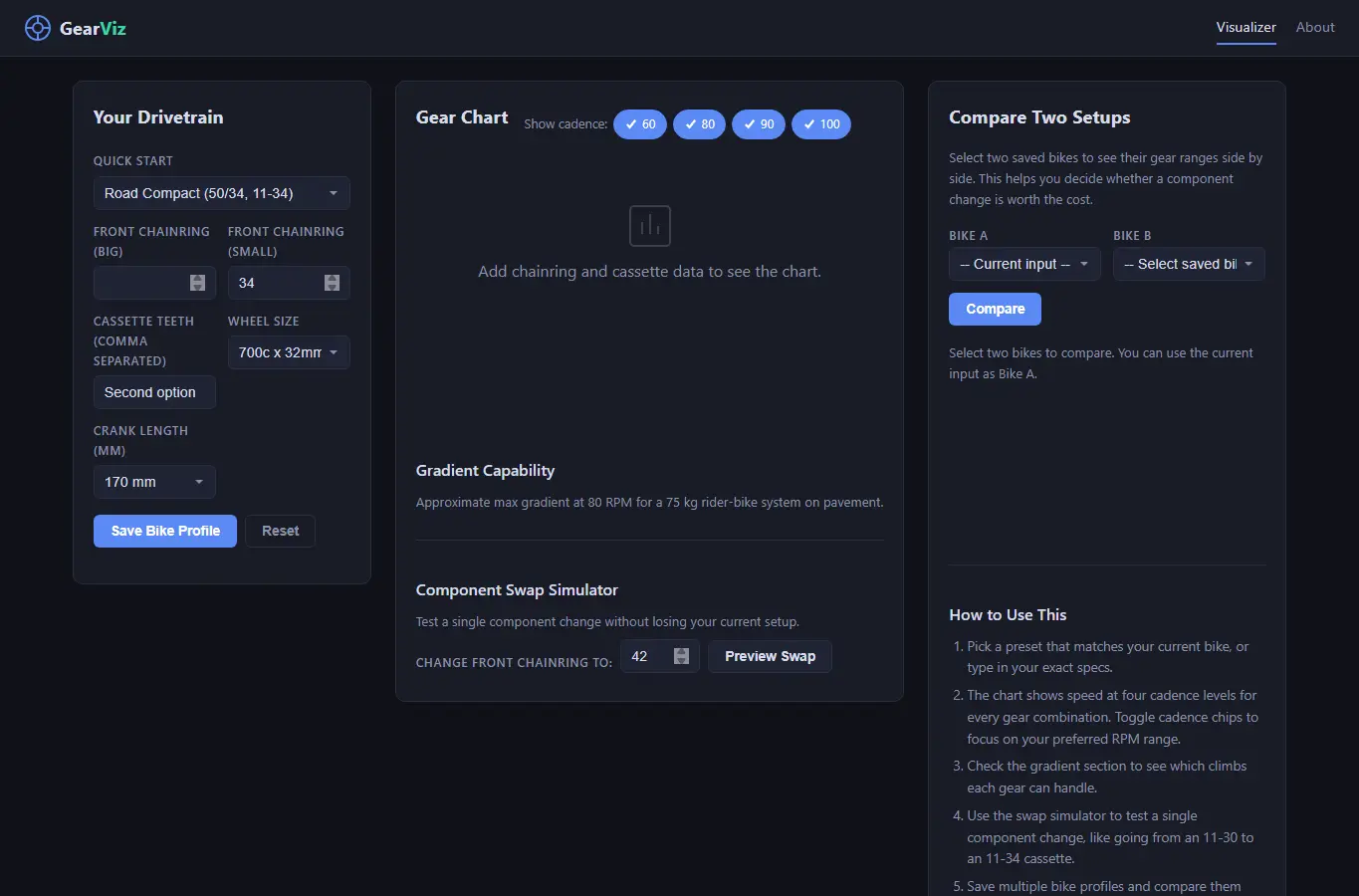This screenshot has width=1359, height=896.
Task: Click the Gear Chart heading
Action: coord(462,117)
